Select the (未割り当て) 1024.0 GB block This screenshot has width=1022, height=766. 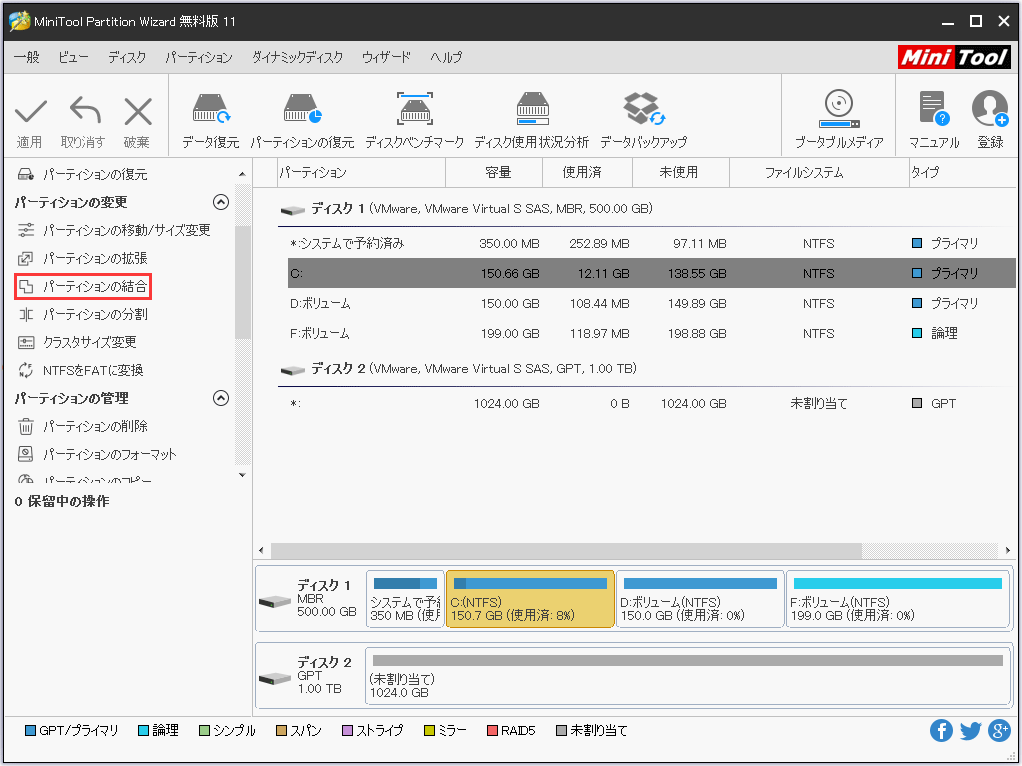[x=688, y=677]
